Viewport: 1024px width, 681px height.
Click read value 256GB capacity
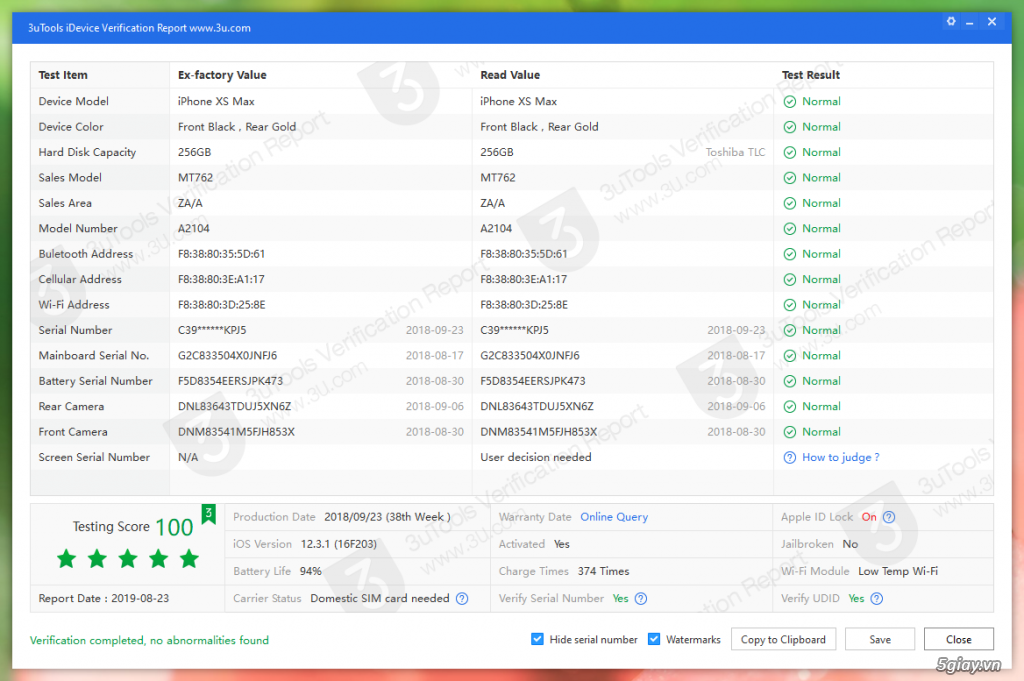click(496, 152)
